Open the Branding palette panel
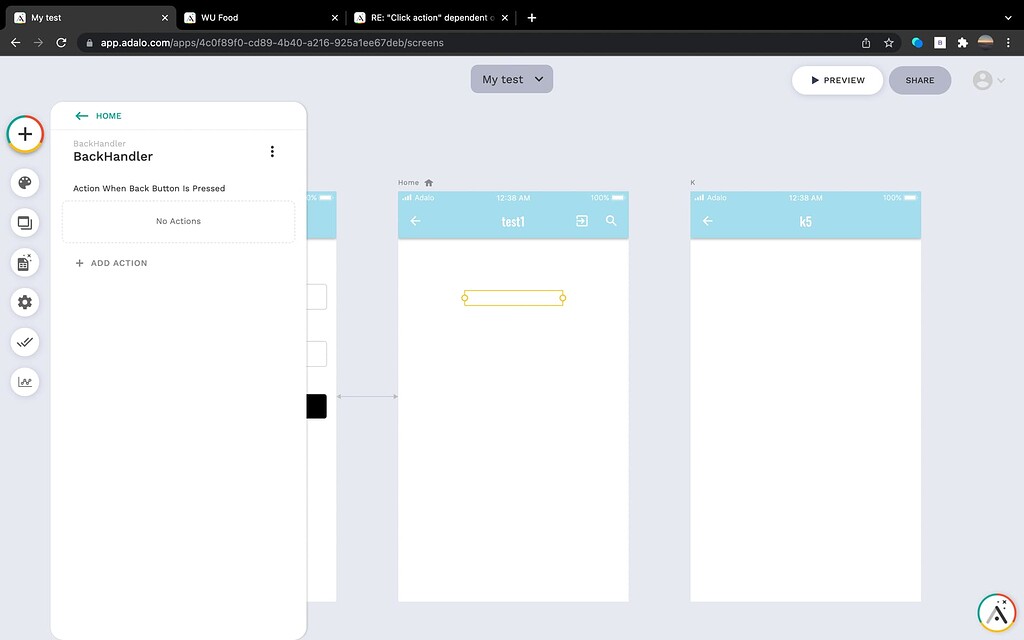The height and width of the screenshot is (640, 1024). [x=24, y=183]
